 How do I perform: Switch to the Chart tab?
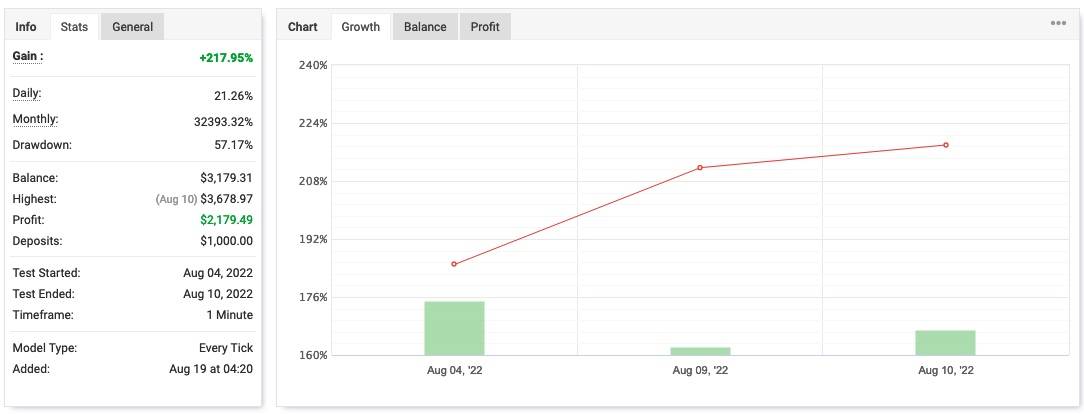(303, 27)
